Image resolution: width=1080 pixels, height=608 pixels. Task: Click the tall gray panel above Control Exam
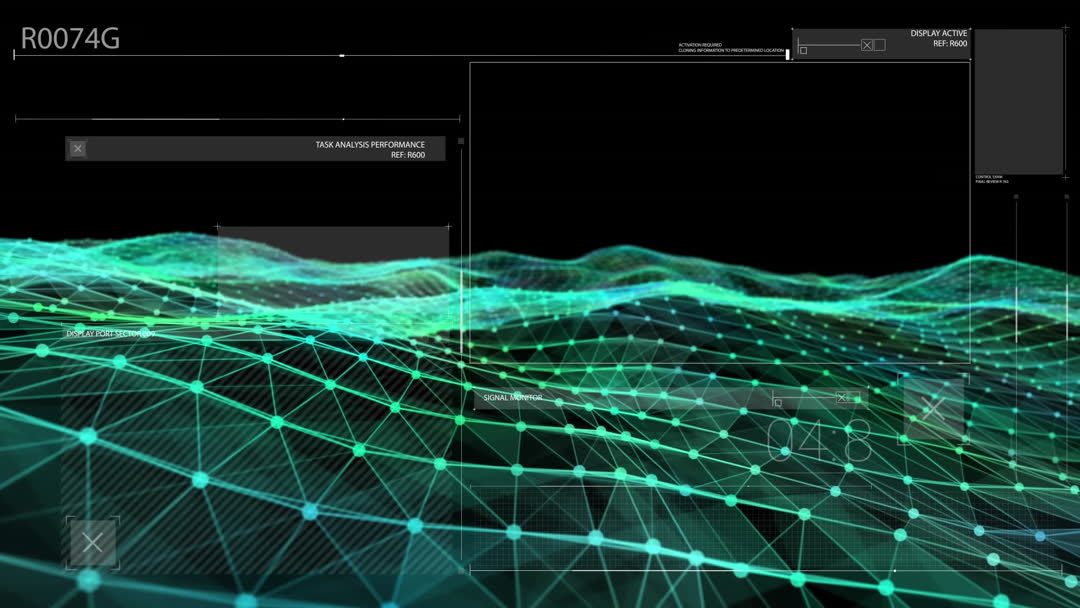tap(1018, 101)
